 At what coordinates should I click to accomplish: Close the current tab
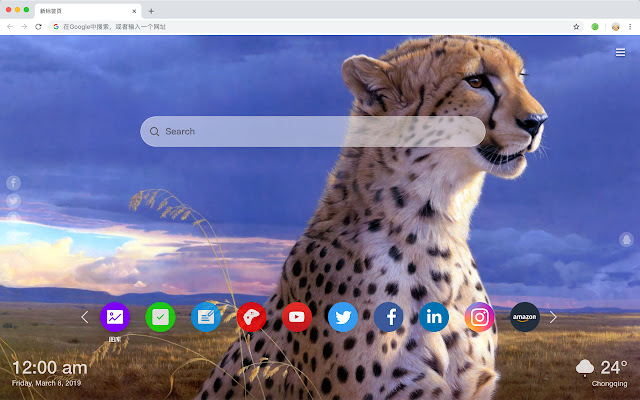pyautogui.click(x=134, y=11)
